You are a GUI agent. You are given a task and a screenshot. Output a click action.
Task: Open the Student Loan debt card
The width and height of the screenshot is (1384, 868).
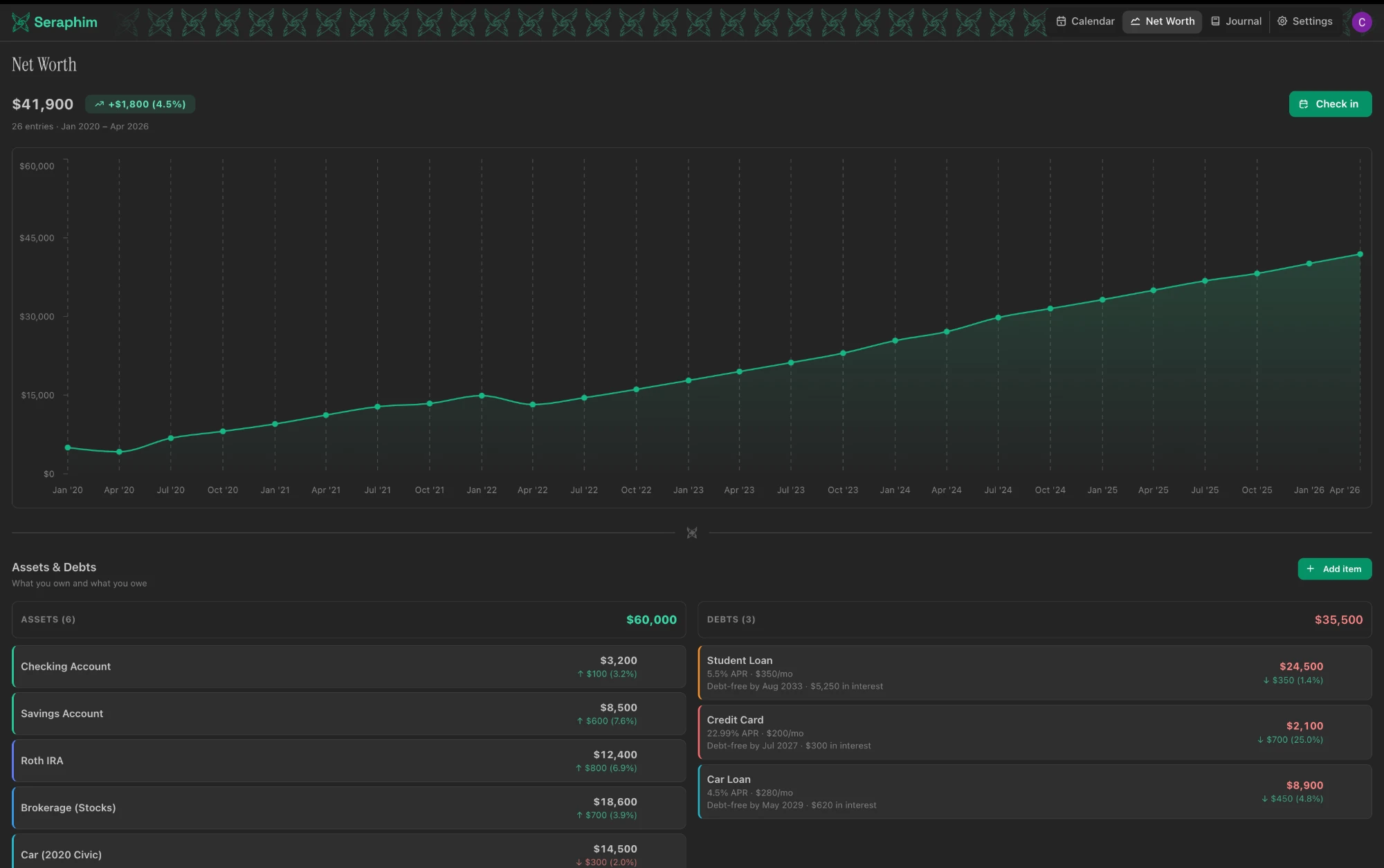pyautogui.click(x=1035, y=673)
